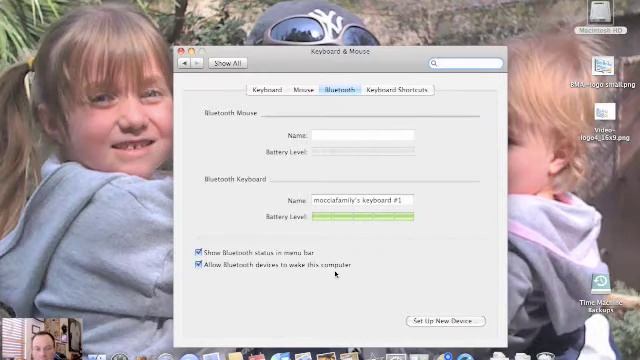Click the Bluetooth Mouse section heading
This screenshot has height=360, width=640.
tap(231, 113)
